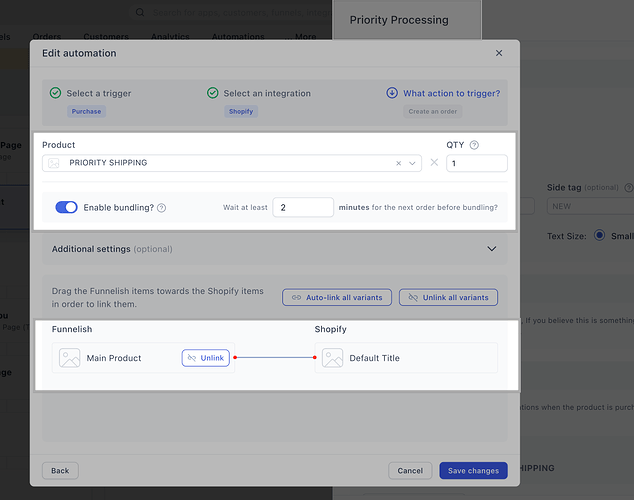Clear the PRIORITY SHIPPING product selection
This screenshot has width=634, height=500.
click(399, 163)
